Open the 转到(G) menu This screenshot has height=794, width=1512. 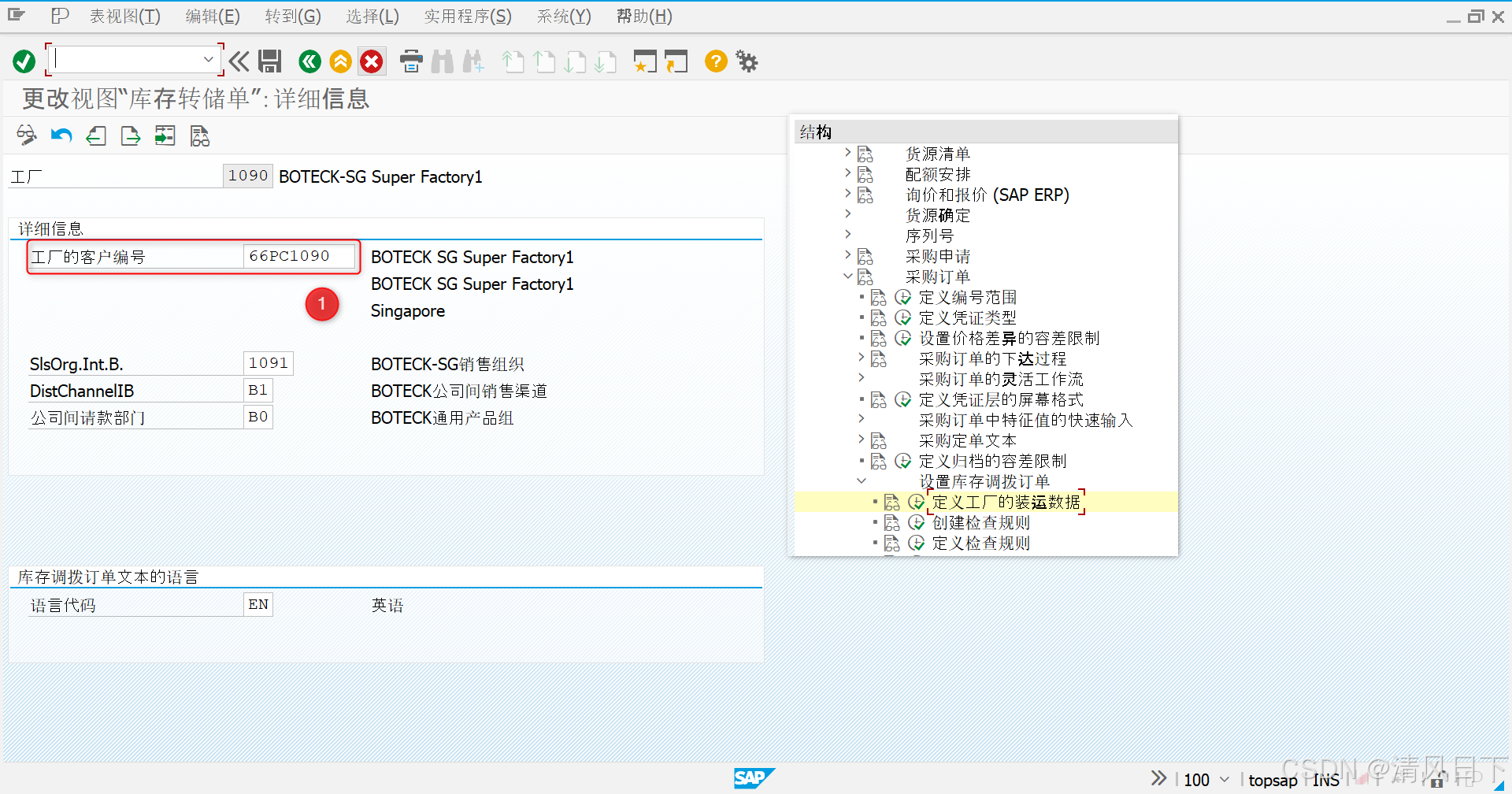tap(293, 16)
